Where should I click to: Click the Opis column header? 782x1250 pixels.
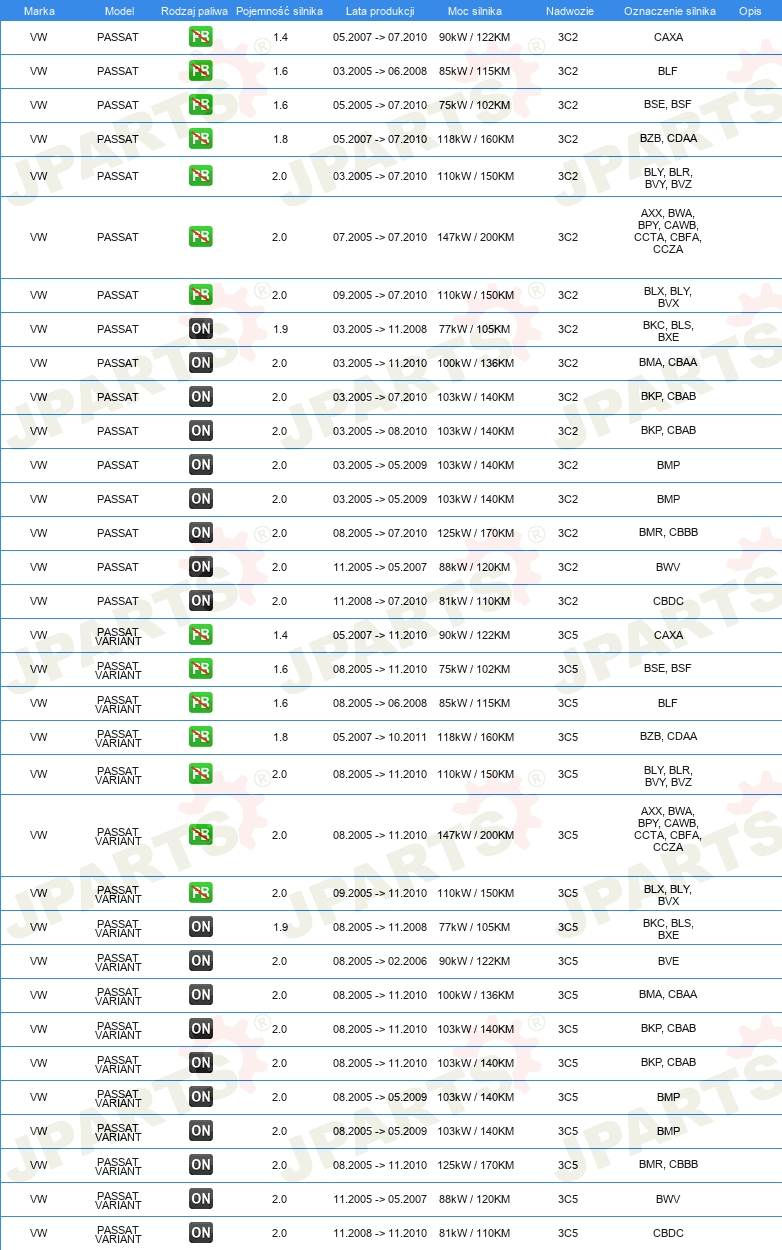pyautogui.click(x=750, y=10)
